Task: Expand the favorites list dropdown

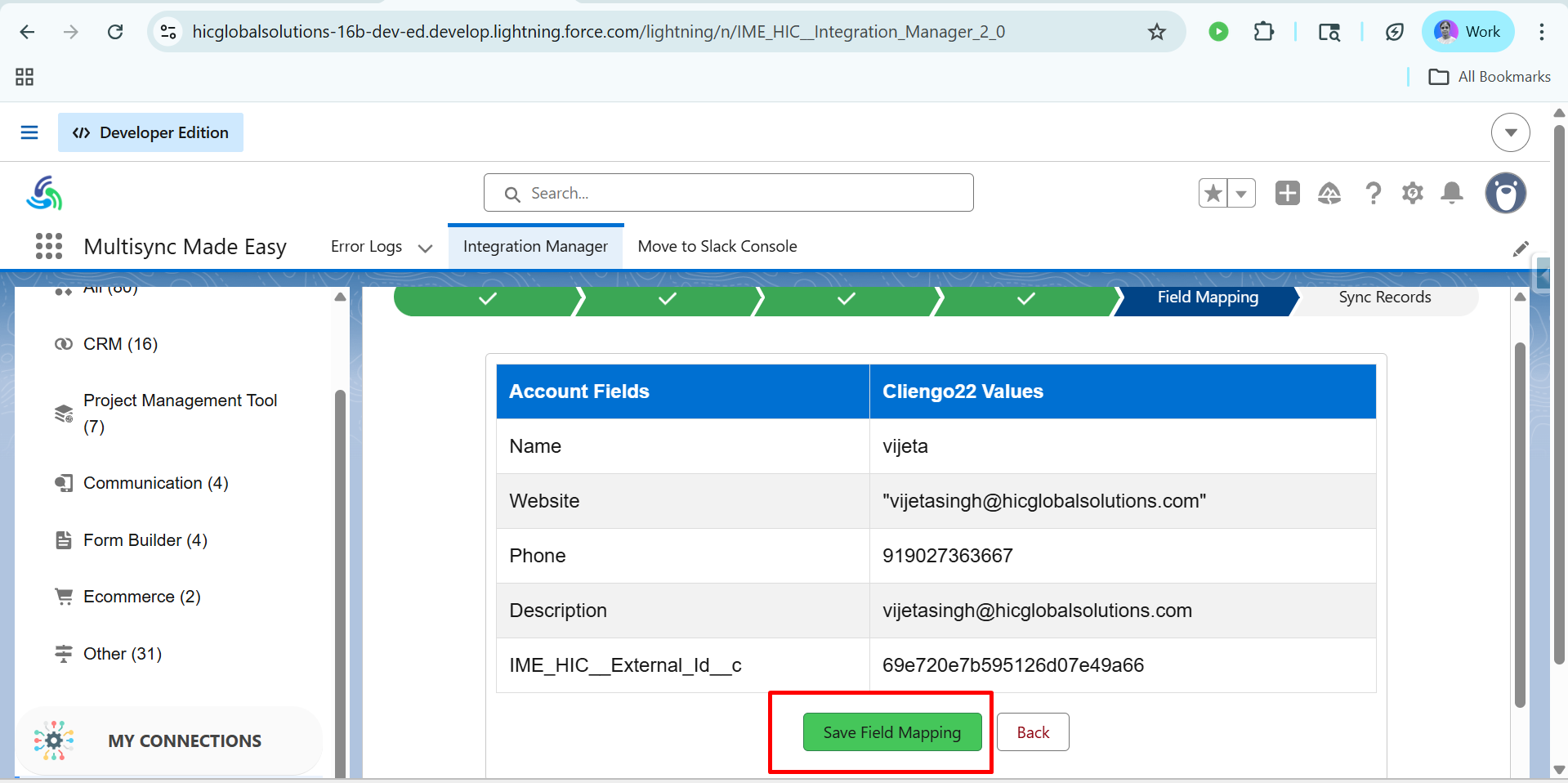Action: click(x=1241, y=194)
